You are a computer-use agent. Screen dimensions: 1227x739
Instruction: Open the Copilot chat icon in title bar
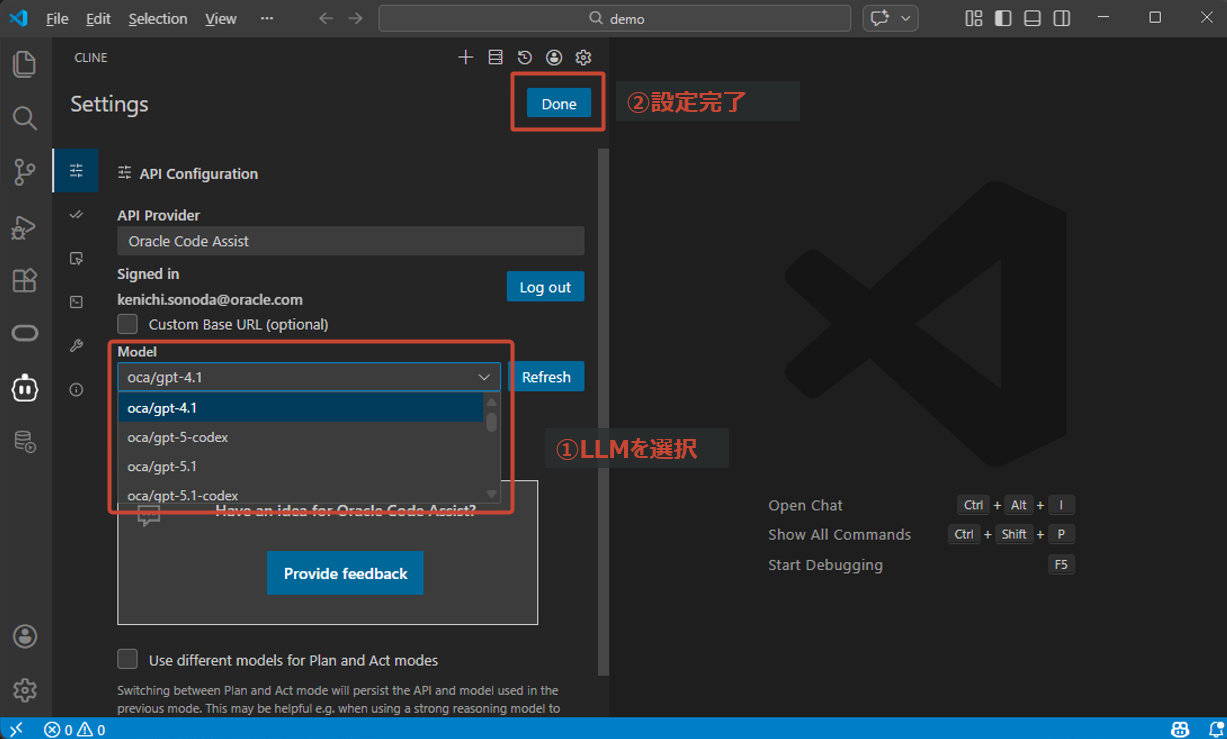click(880, 18)
